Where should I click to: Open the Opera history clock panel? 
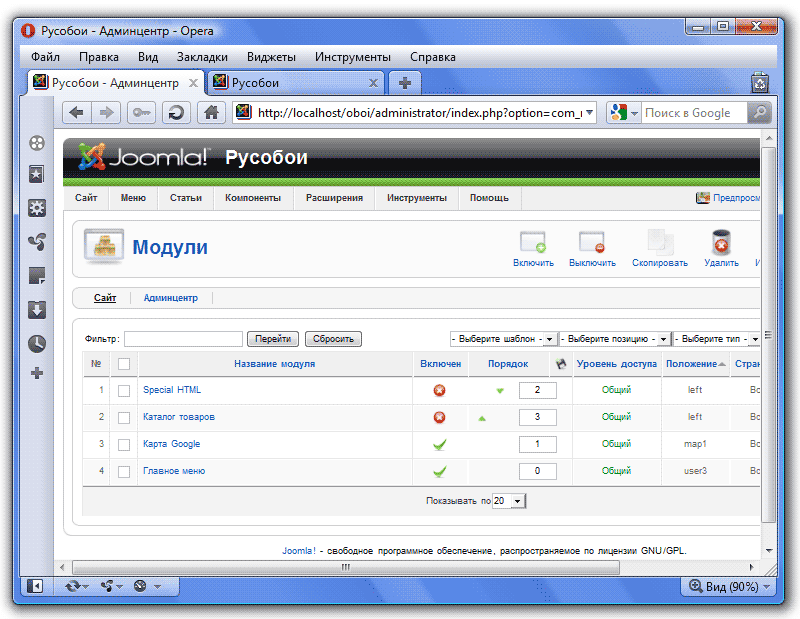(x=37, y=343)
